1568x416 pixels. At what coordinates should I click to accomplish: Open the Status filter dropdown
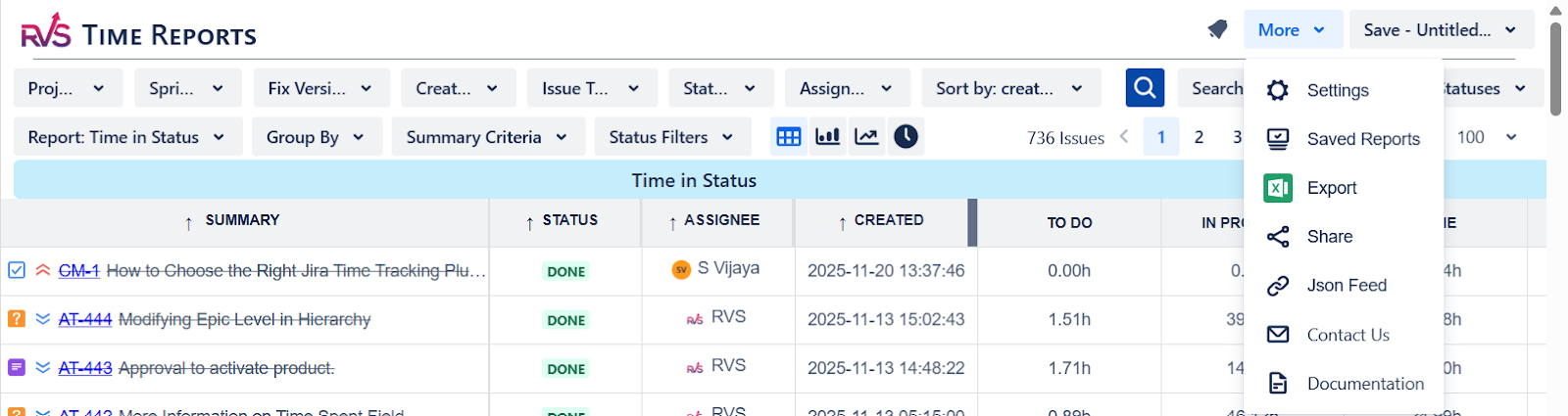point(721,88)
